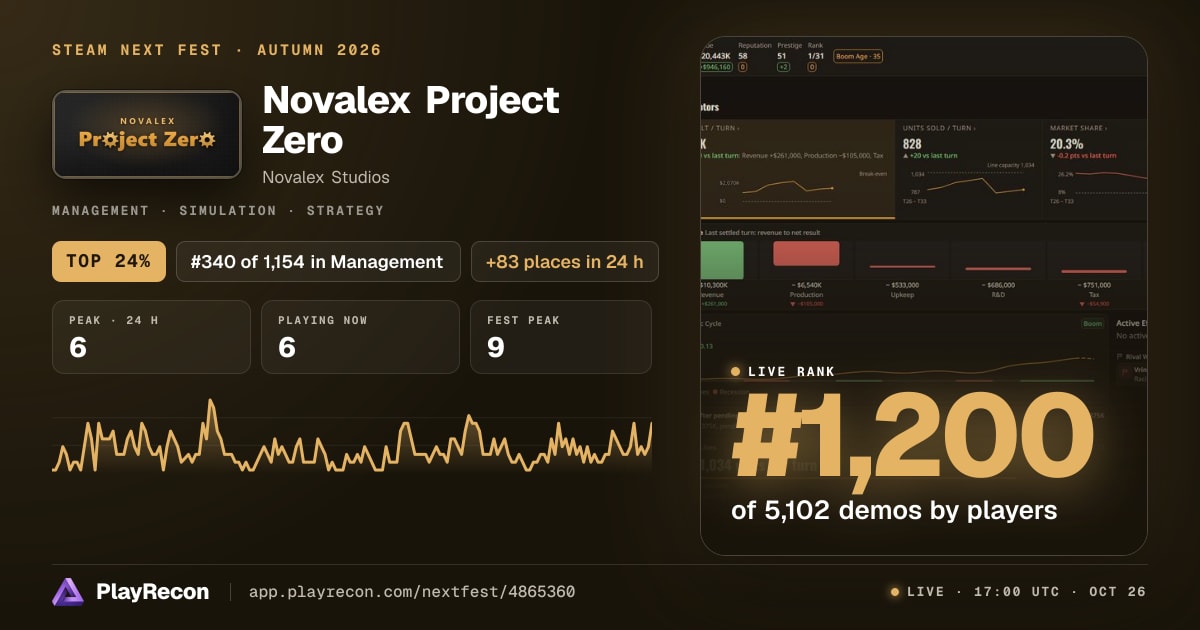Screen dimensions: 1200x630
Task: Click the 'LIVE · 17:00 UTC · OCT 26' timestamp
Action: click(x=1026, y=592)
